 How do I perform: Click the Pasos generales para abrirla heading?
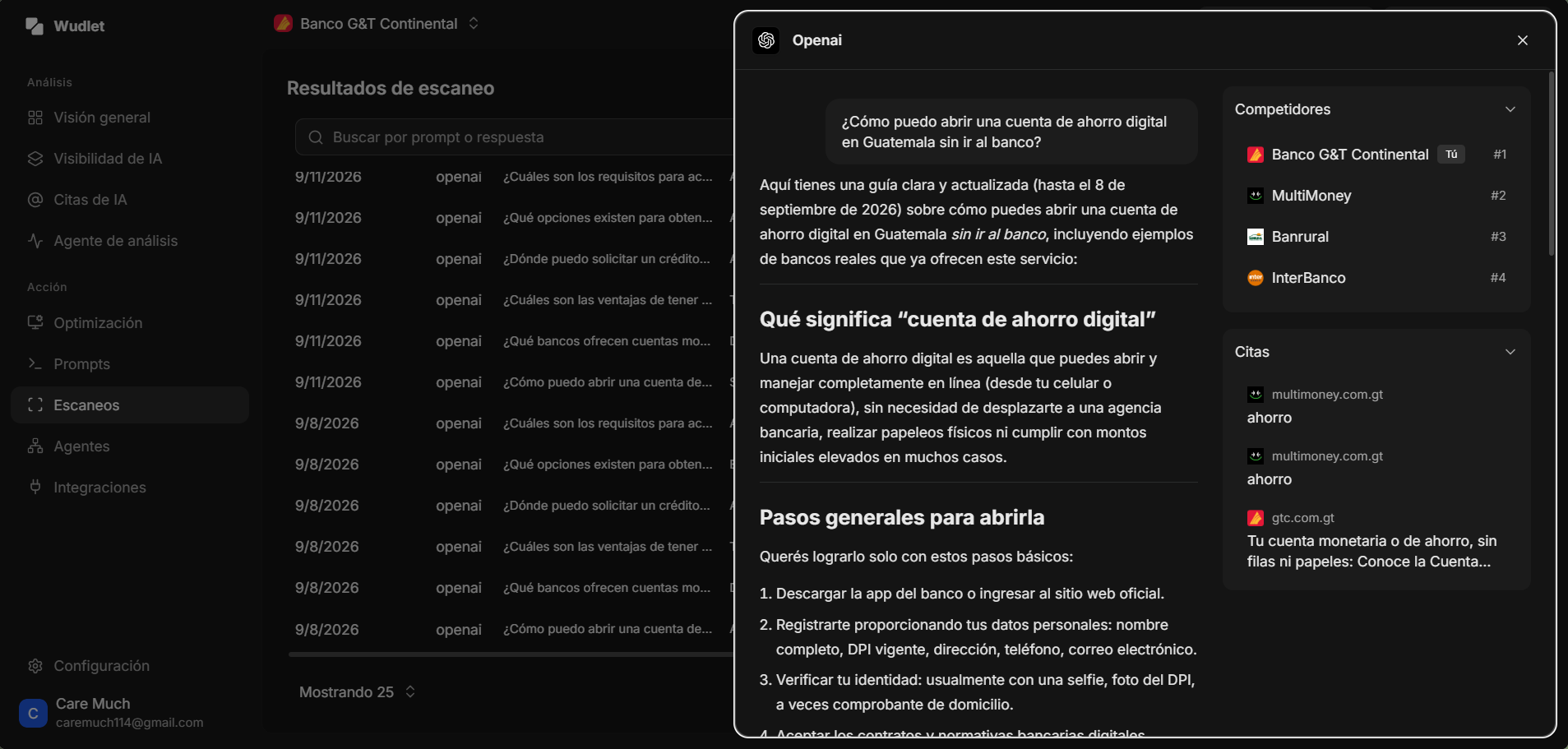(902, 517)
